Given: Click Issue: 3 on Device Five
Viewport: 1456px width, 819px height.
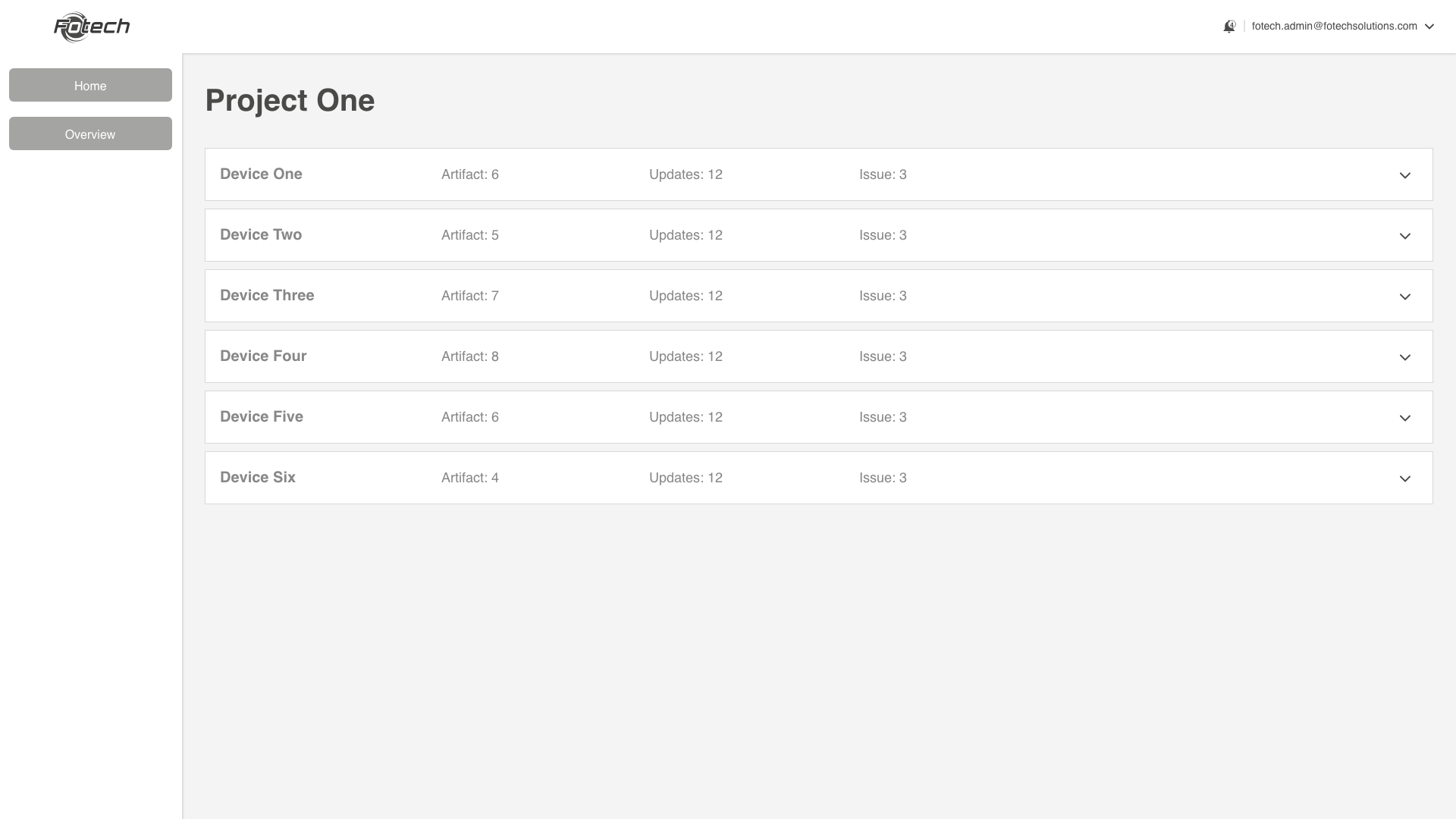Looking at the screenshot, I should (x=883, y=417).
